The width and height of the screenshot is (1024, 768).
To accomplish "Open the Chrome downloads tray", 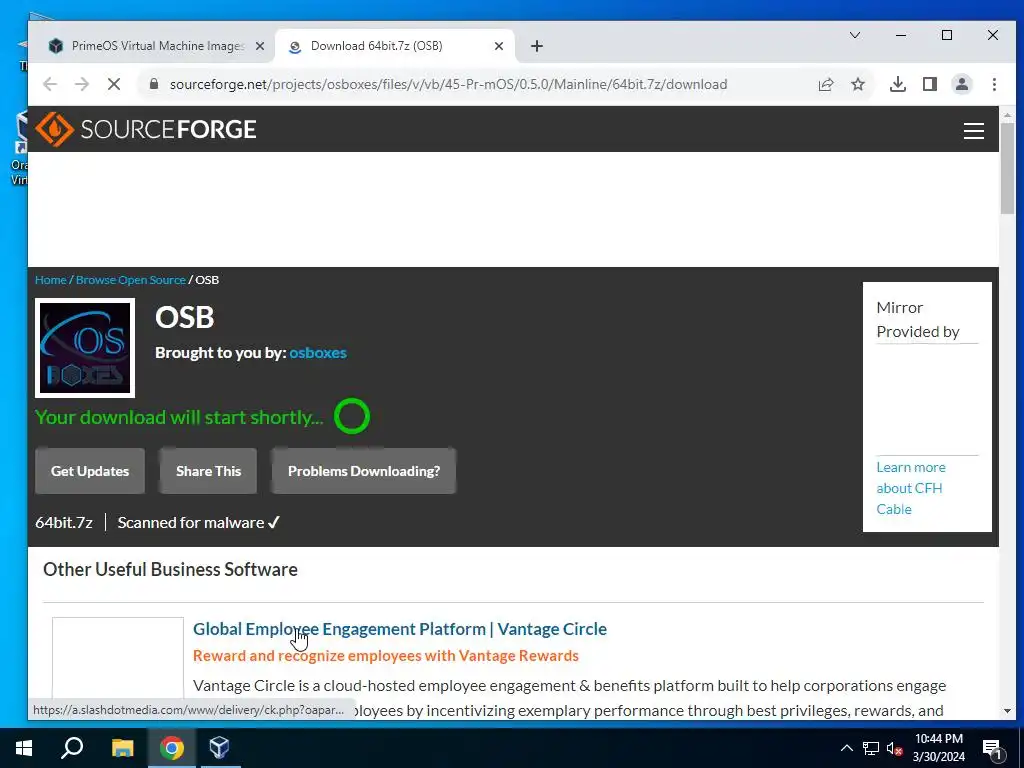I will [898, 84].
